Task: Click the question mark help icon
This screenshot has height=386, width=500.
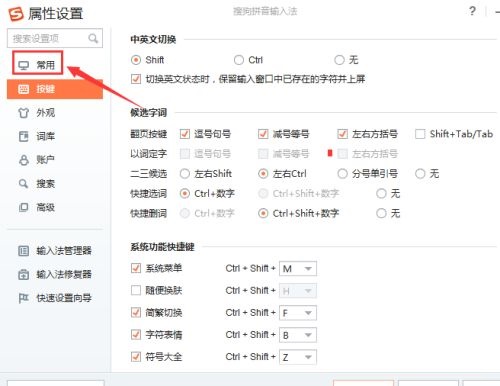Action: (x=472, y=11)
